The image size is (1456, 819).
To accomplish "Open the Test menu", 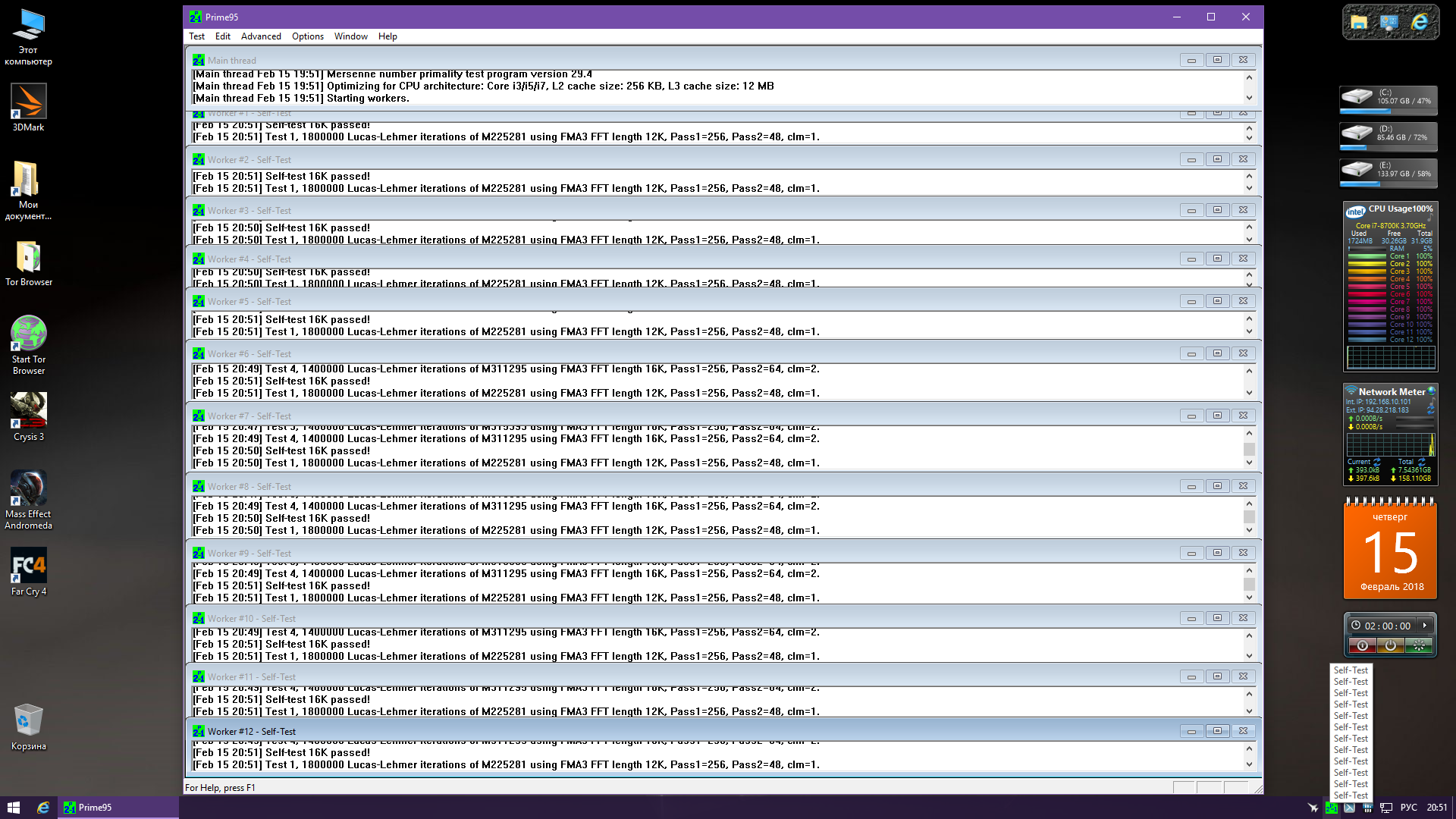I will pyautogui.click(x=196, y=36).
